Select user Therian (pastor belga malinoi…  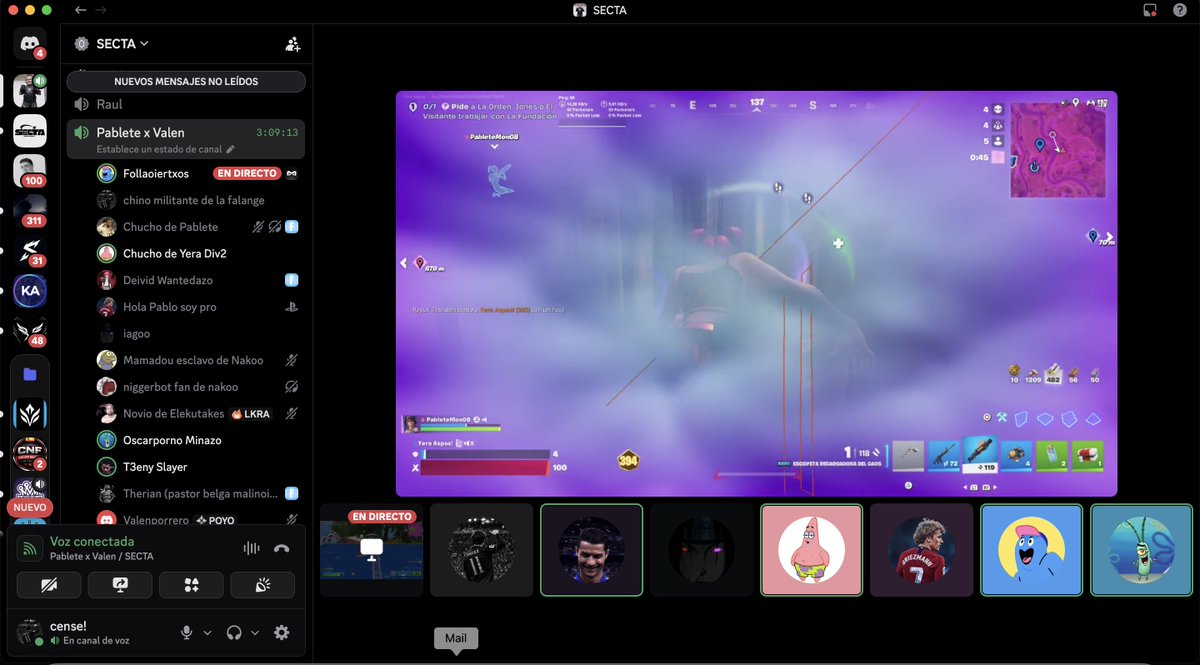click(x=198, y=493)
